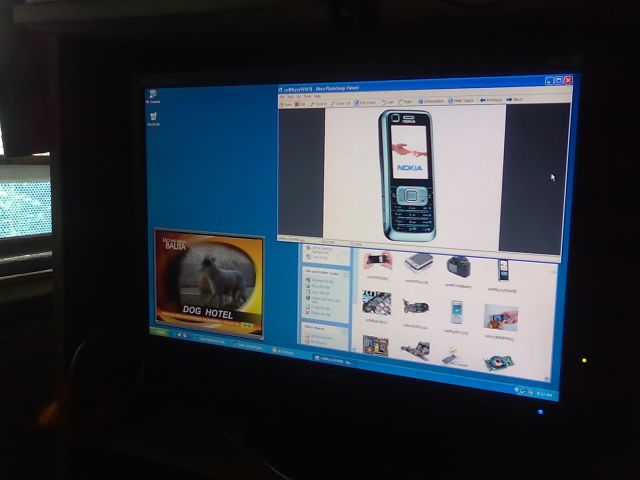Select the silver slim phone thumbnail
The image size is (640, 480).
pos(457,312)
